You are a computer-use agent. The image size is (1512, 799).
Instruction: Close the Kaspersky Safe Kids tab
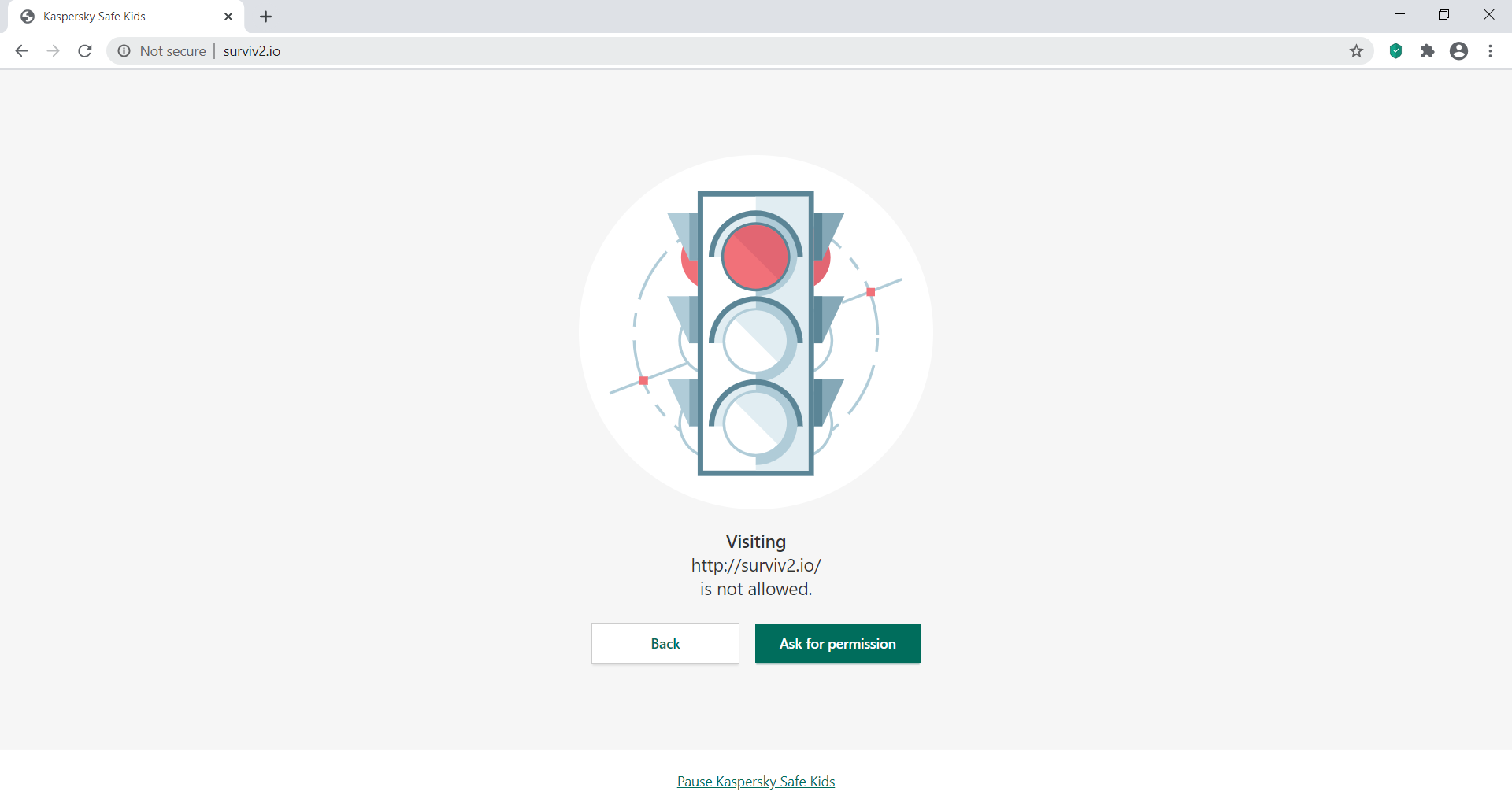(228, 17)
